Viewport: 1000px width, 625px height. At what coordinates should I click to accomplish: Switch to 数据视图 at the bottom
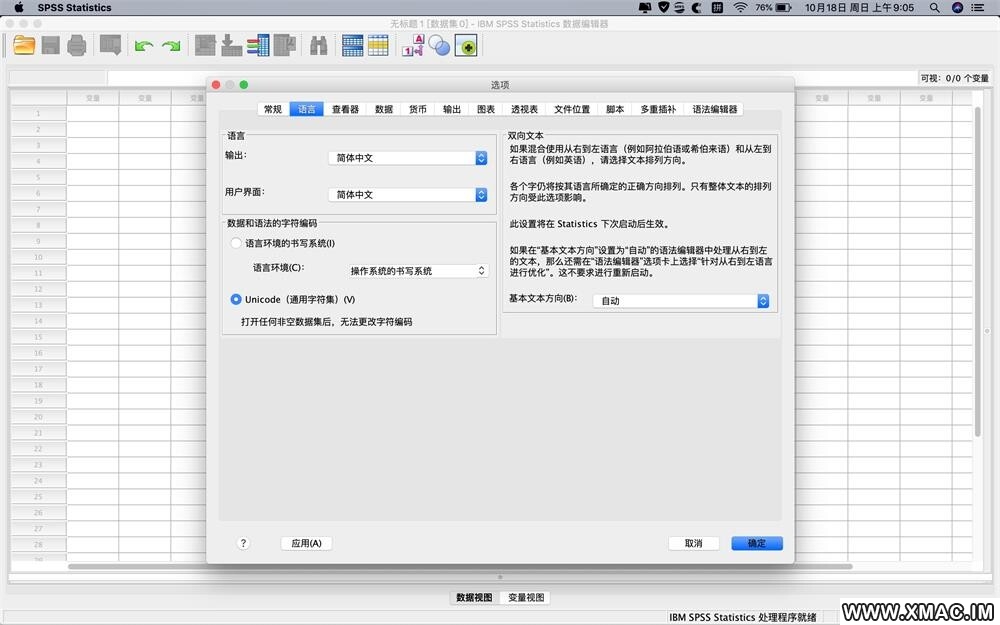tap(474, 597)
